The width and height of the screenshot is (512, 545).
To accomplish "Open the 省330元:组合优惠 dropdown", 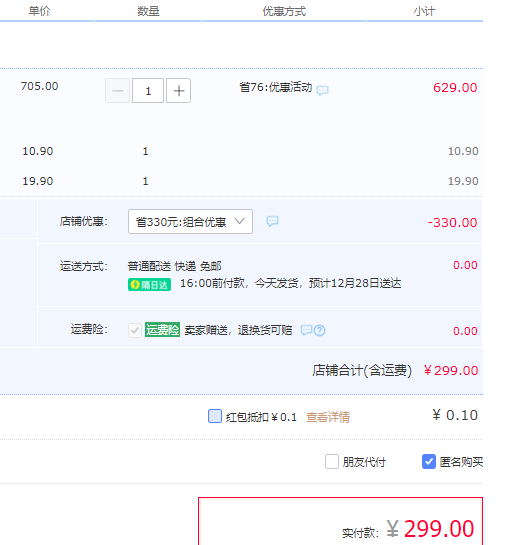I will point(190,221).
